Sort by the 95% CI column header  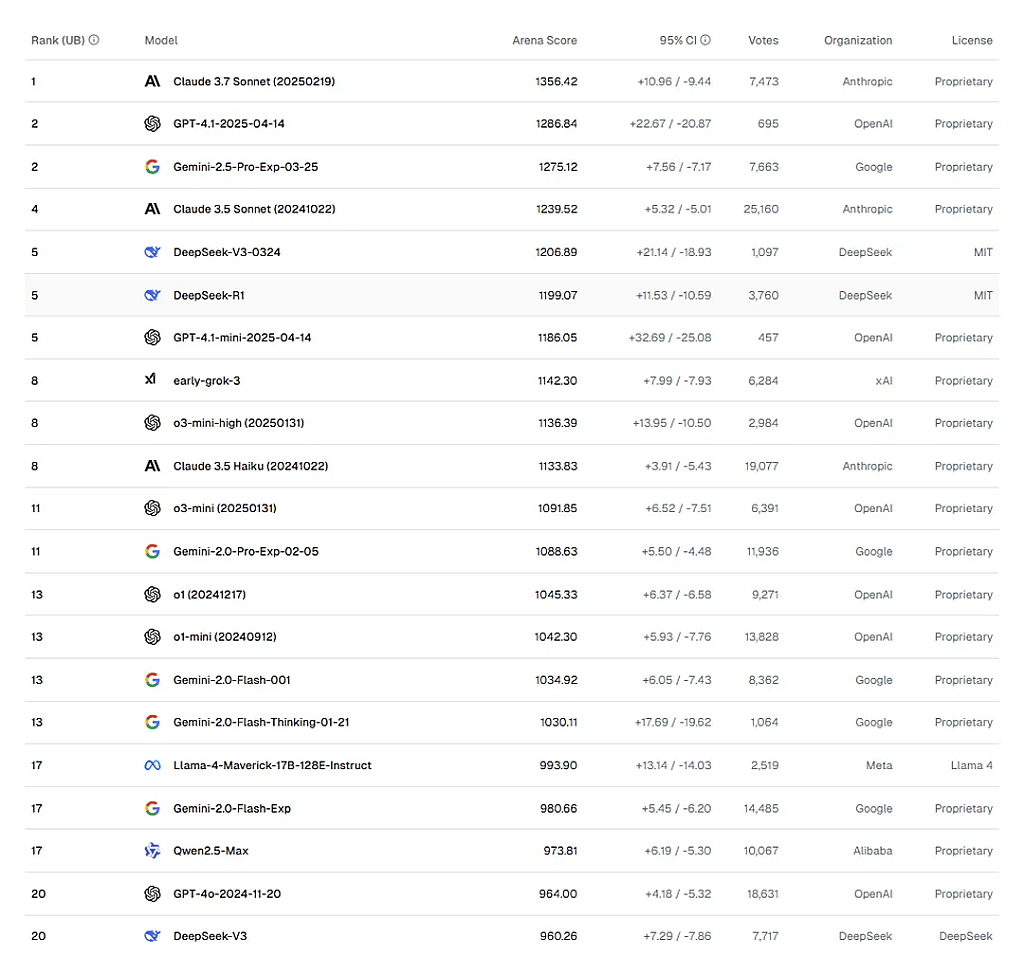[678, 40]
